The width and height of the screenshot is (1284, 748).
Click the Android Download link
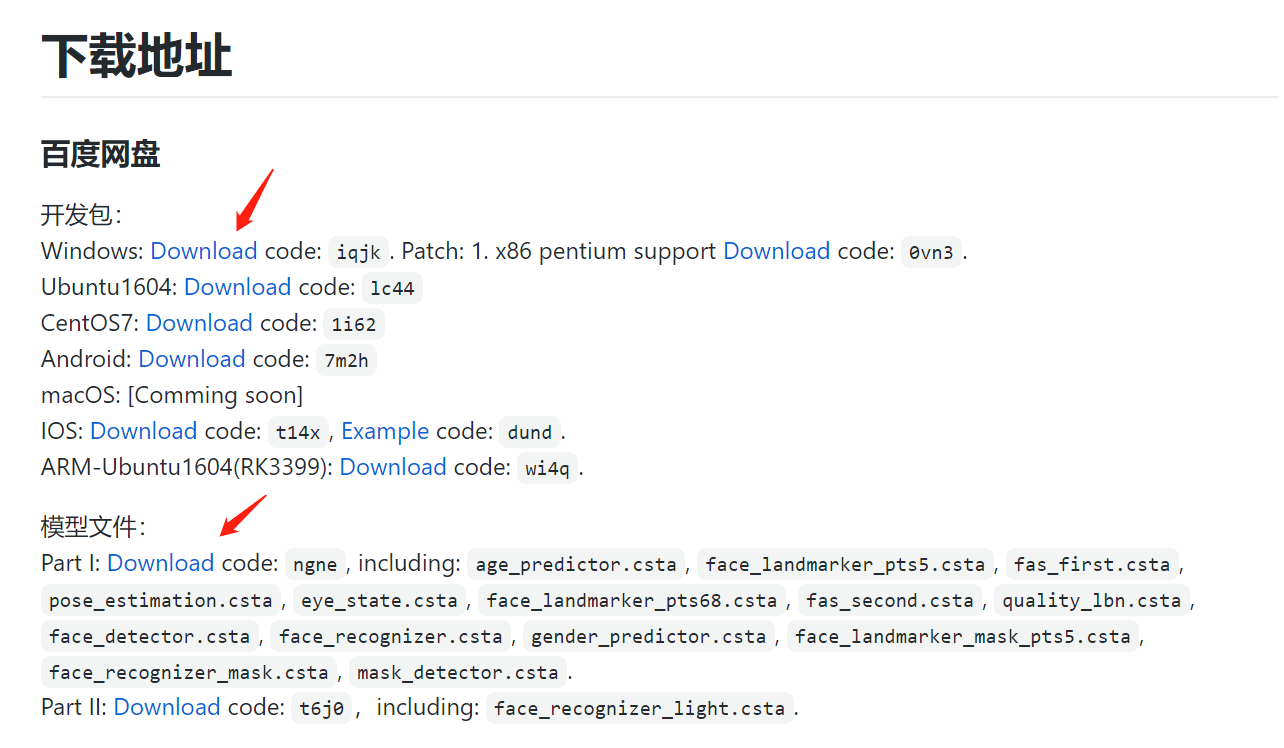pos(191,360)
